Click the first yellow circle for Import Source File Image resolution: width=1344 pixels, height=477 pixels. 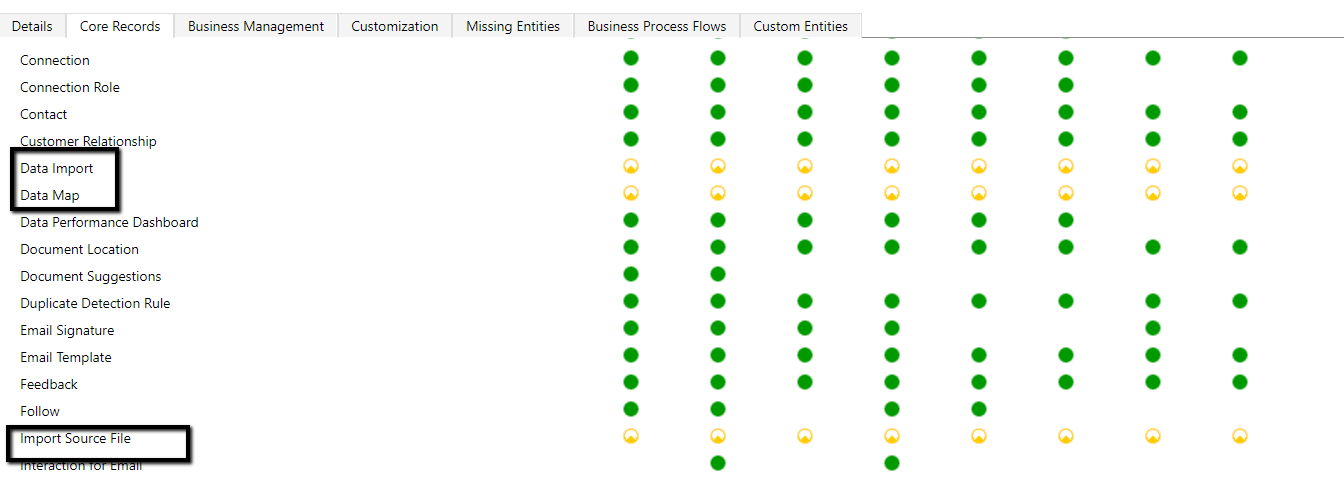pos(631,436)
